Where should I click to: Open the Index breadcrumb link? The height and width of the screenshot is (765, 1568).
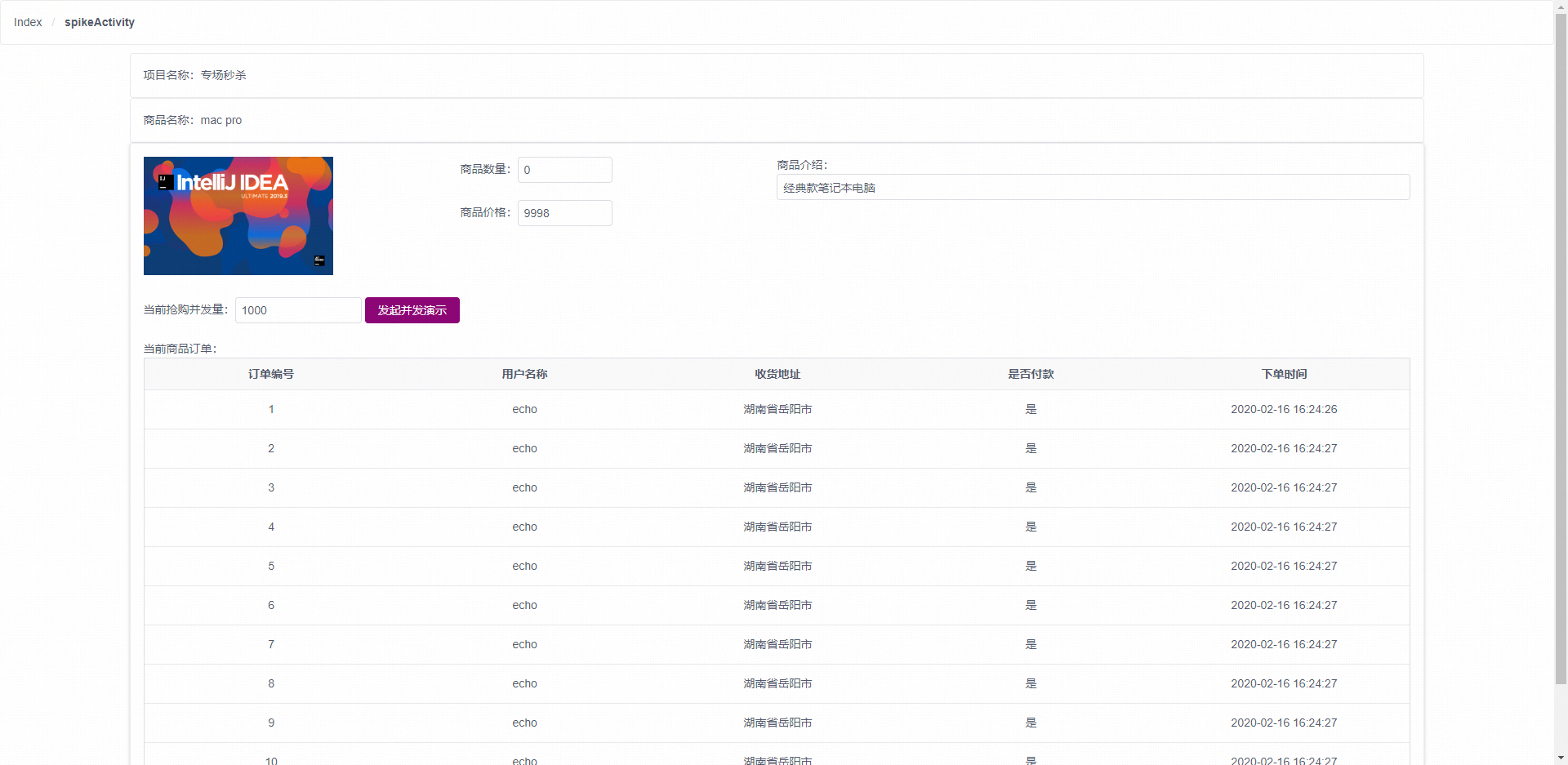coord(27,22)
